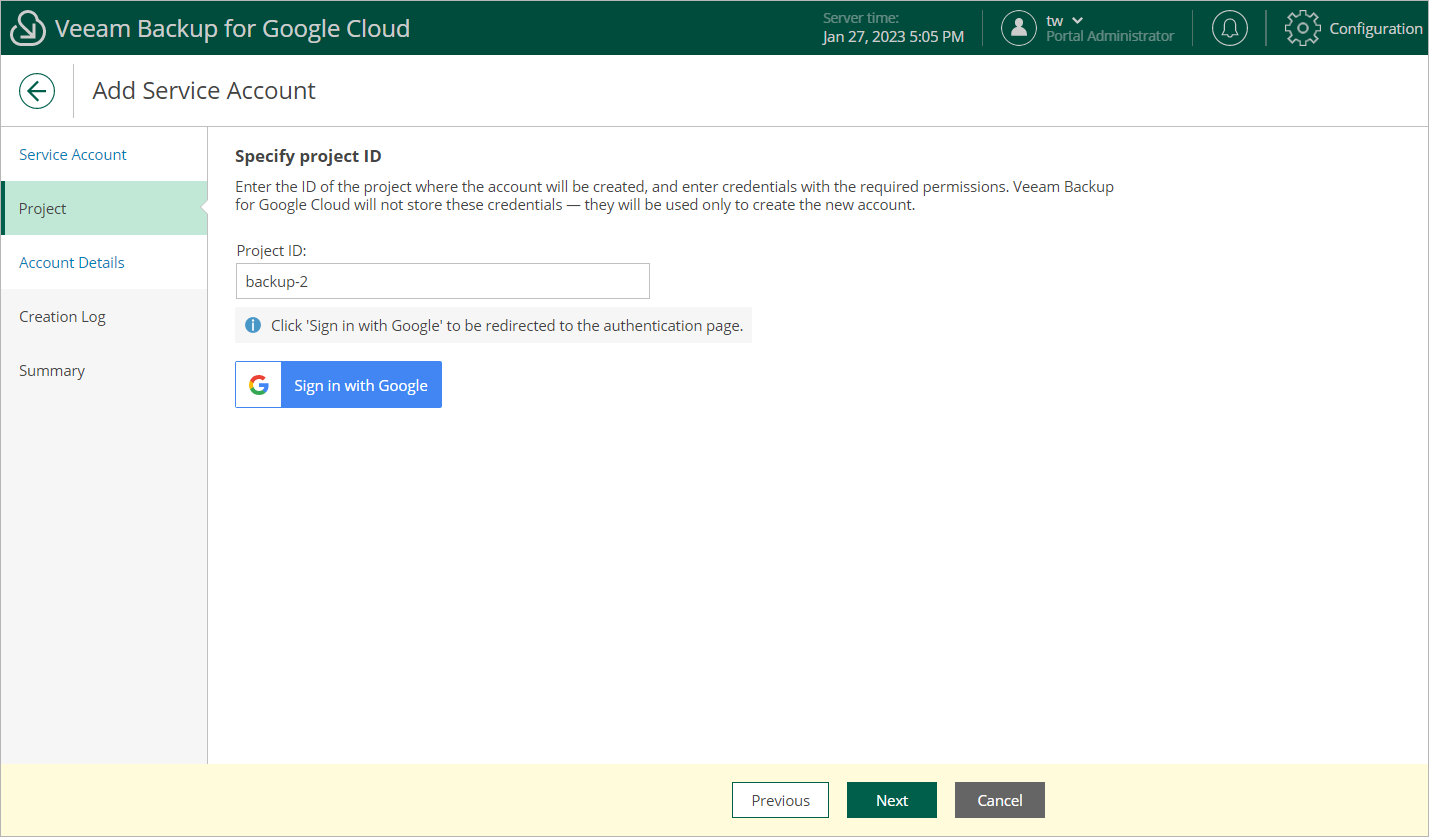The image size is (1429, 837).
Task: Click the Configuration gear icon
Action: [x=1302, y=29]
